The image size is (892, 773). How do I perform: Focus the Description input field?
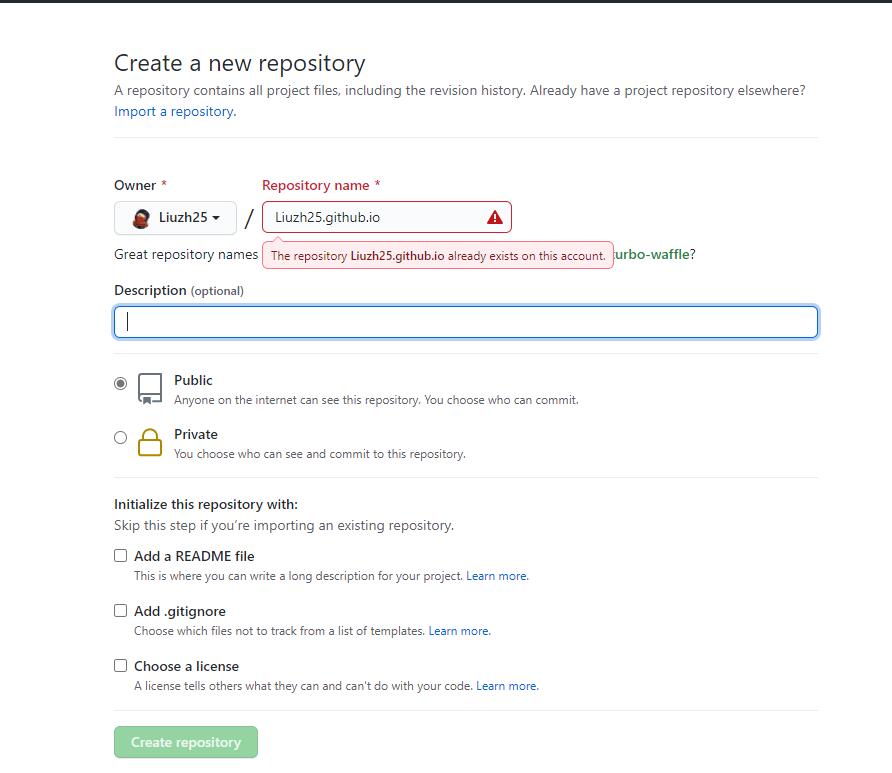click(465, 321)
